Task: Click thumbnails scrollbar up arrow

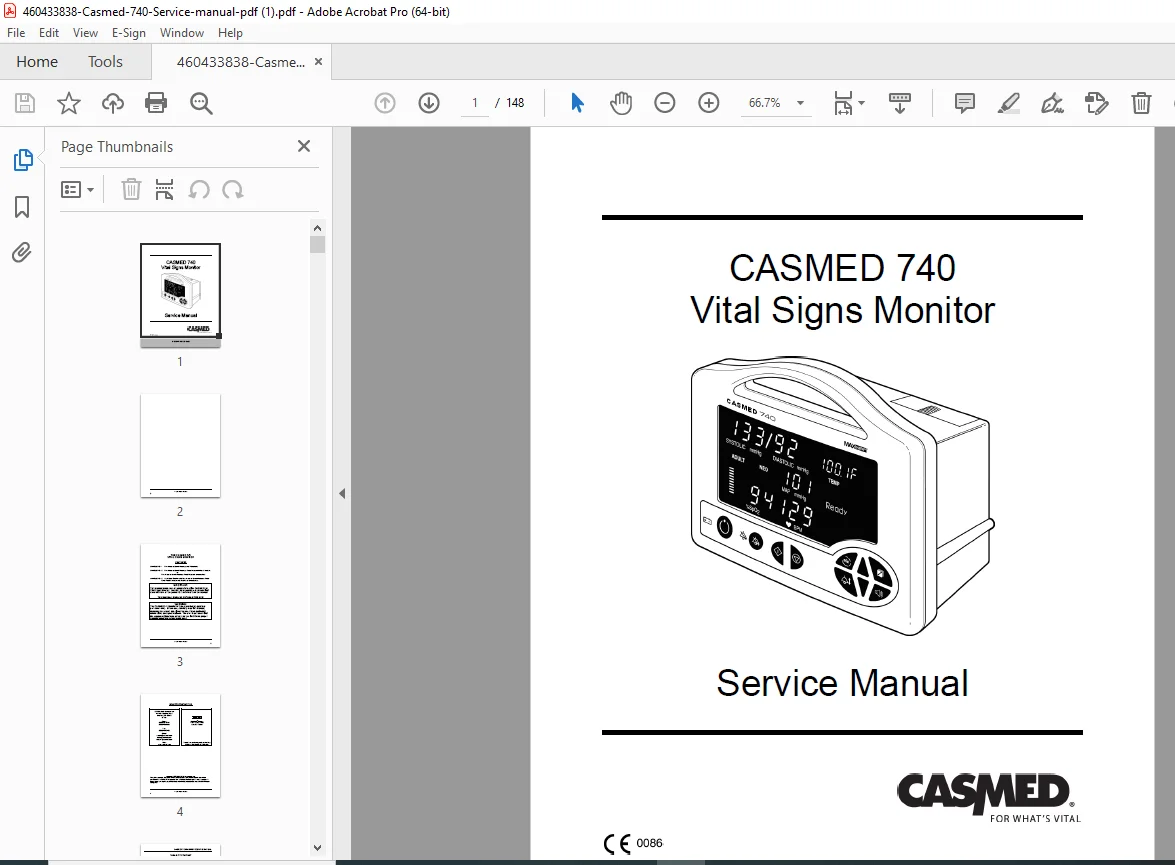Action: coord(317,228)
